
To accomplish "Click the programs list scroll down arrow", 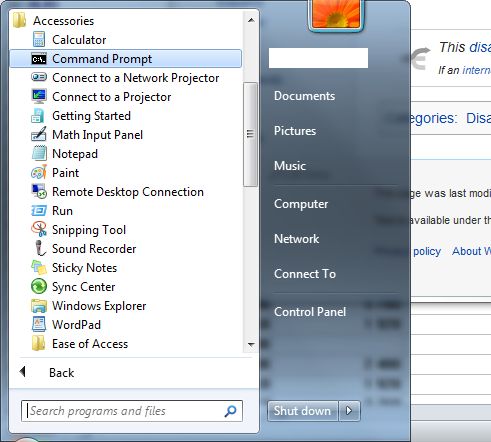I will 251,344.
